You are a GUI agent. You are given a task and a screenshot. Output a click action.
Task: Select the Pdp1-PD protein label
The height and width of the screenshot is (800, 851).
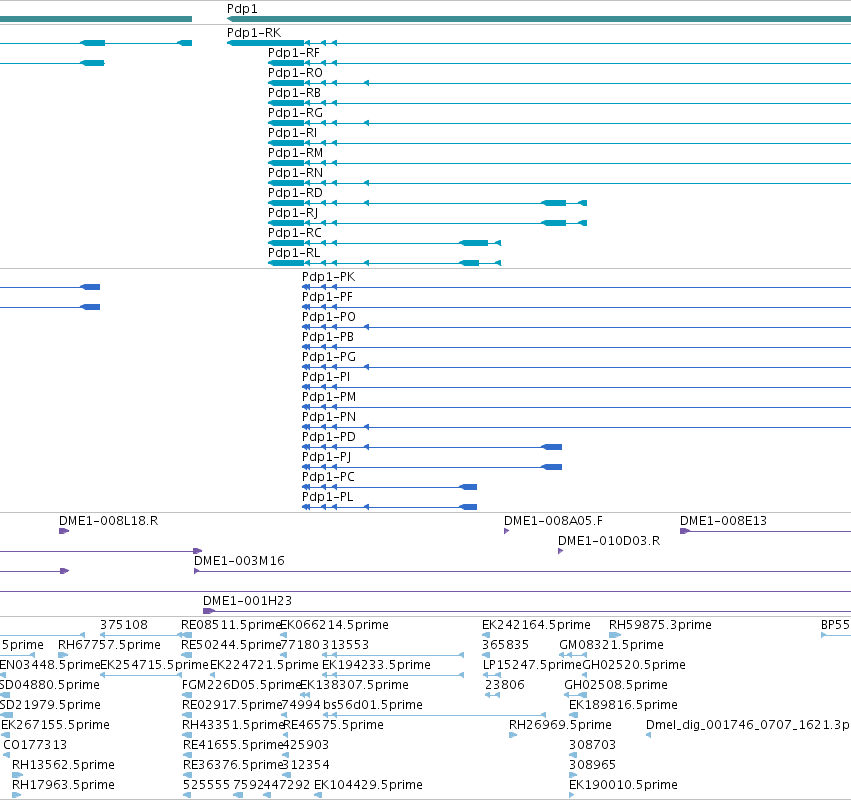click(x=329, y=437)
